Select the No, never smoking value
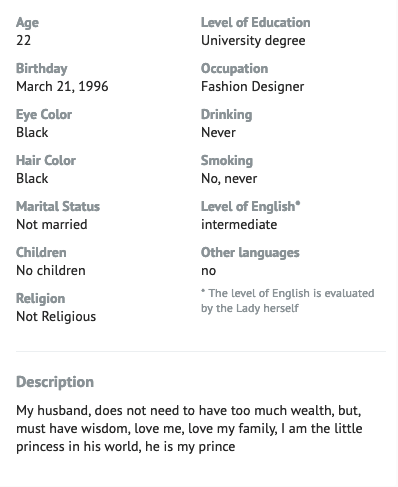This screenshot has width=398, height=487. pyautogui.click(x=229, y=179)
